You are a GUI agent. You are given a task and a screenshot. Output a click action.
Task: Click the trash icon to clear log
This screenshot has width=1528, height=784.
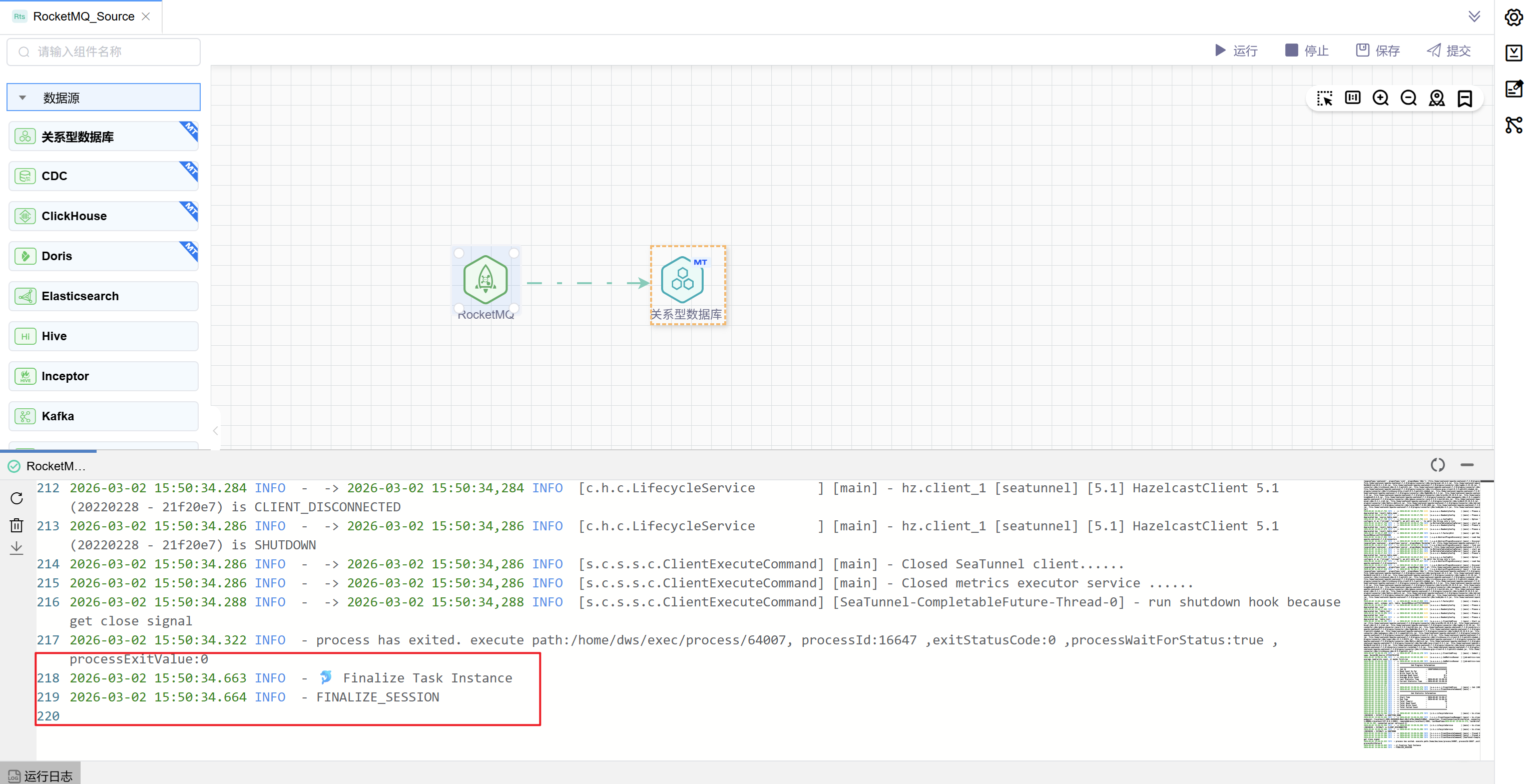pyautogui.click(x=17, y=525)
